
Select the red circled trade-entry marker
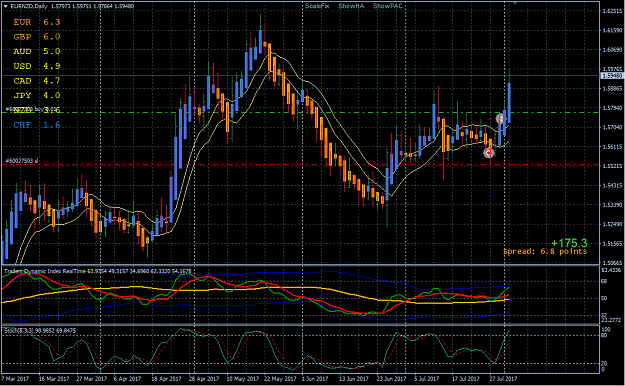click(489, 152)
